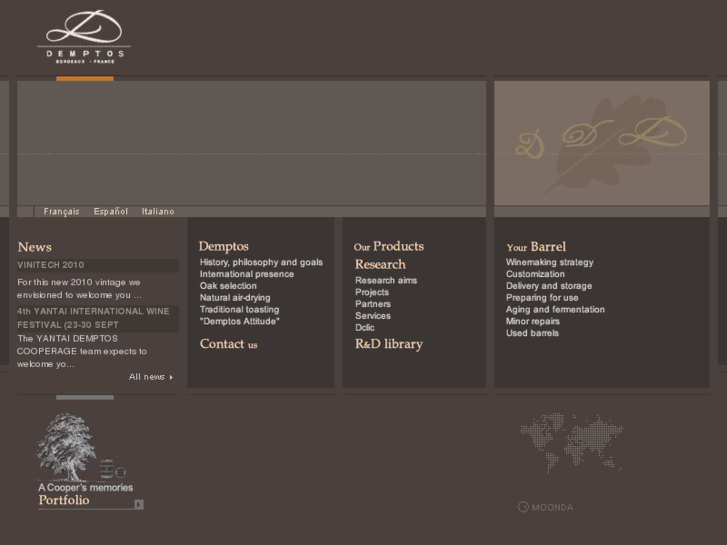727x545 pixels.
Task: Open the Traditional toasting page
Action: (x=239, y=309)
